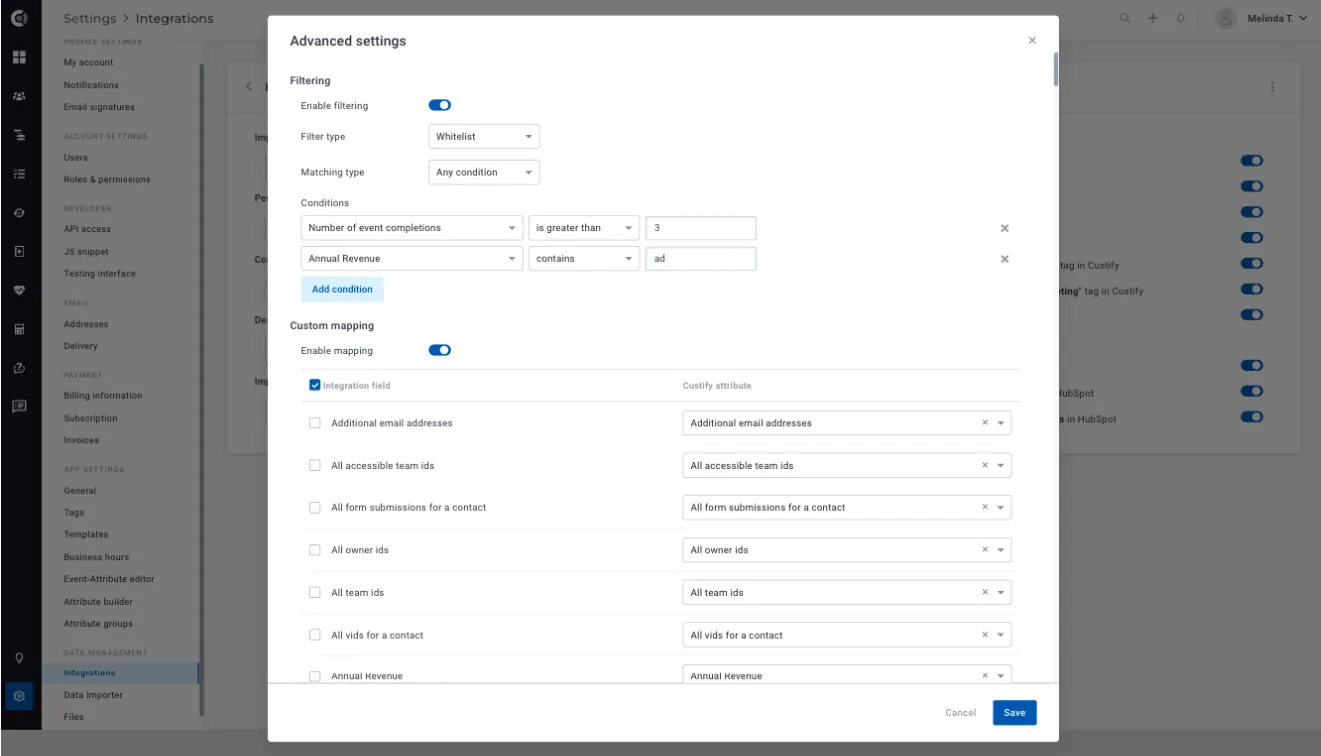Open the lightbulb icon in left rail
Viewport: 1321px width, 756px height.
coord(19,657)
